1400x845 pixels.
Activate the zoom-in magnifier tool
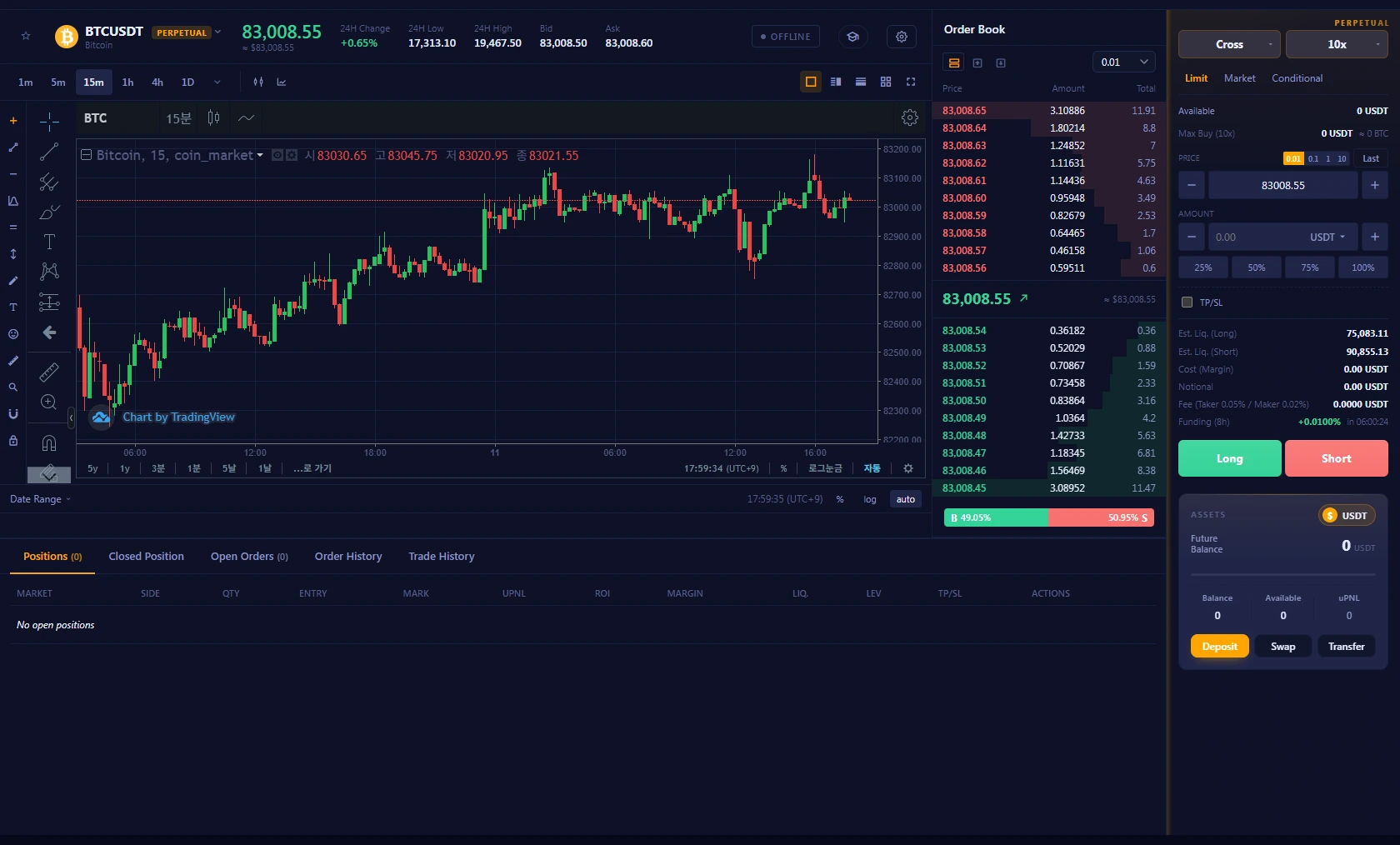(x=49, y=402)
